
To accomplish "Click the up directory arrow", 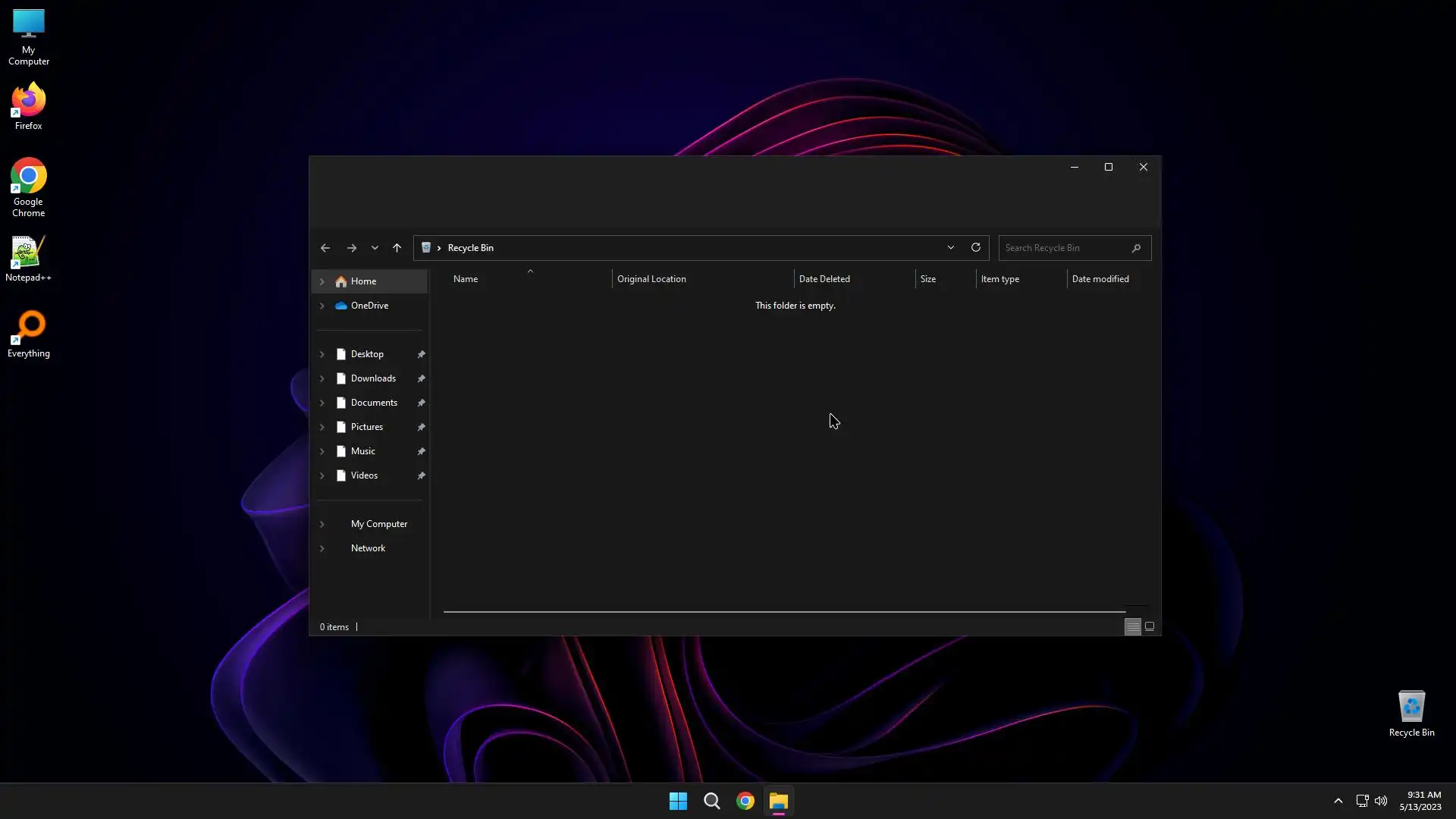I will click(x=397, y=248).
